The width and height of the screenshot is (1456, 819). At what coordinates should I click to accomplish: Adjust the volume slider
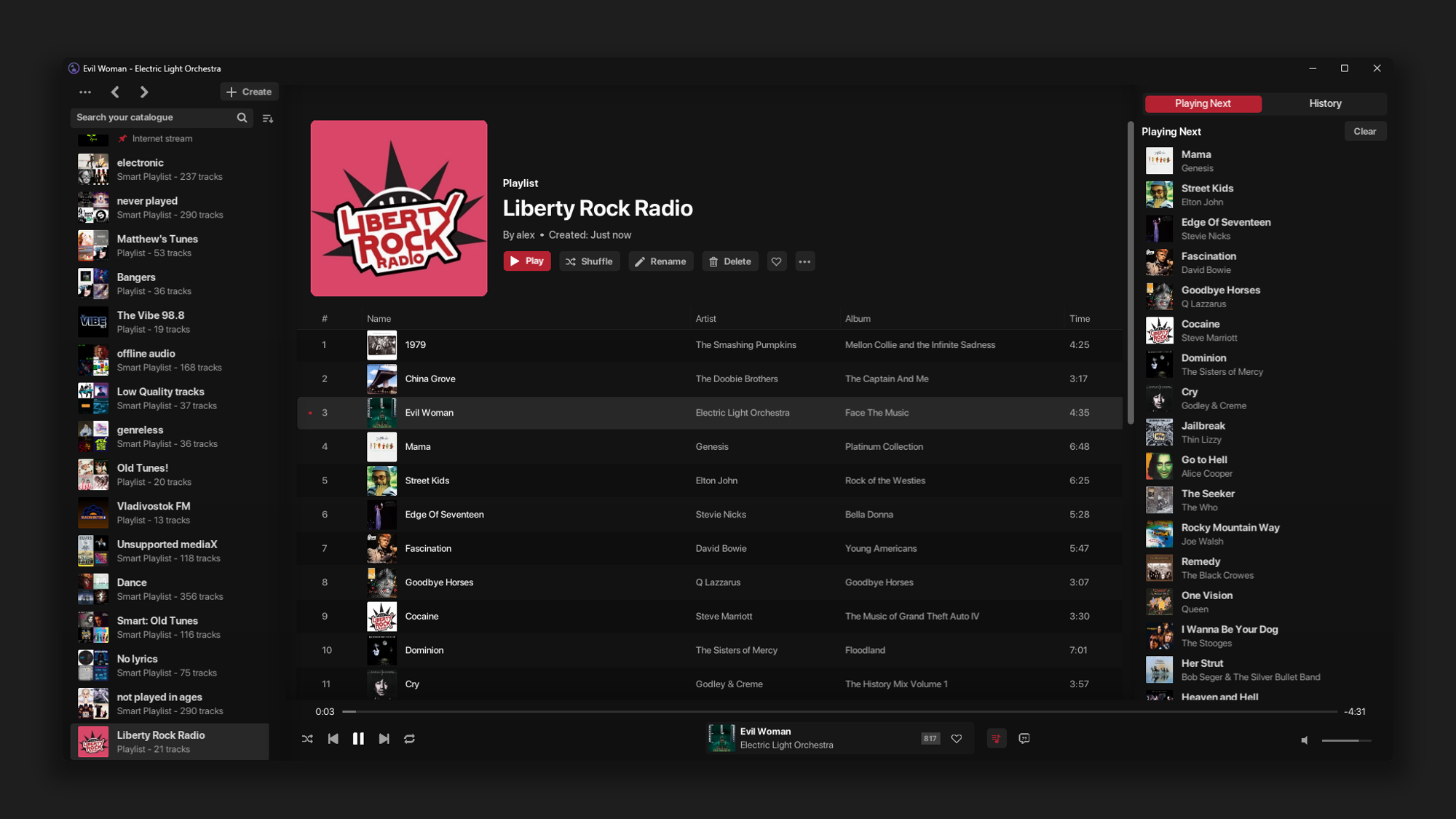1345,740
